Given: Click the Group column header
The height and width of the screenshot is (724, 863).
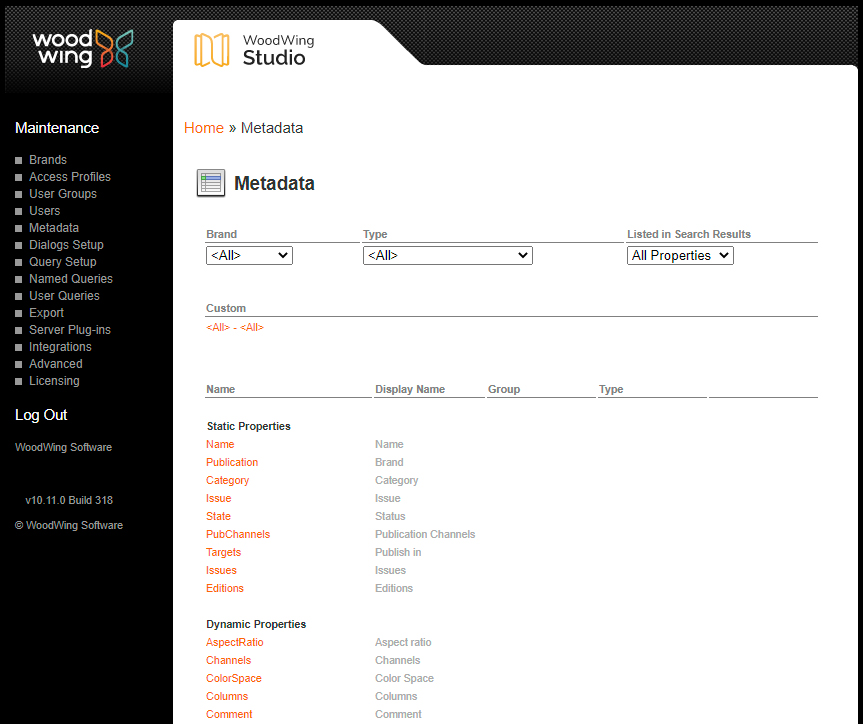Looking at the screenshot, I should tap(504, 389).
